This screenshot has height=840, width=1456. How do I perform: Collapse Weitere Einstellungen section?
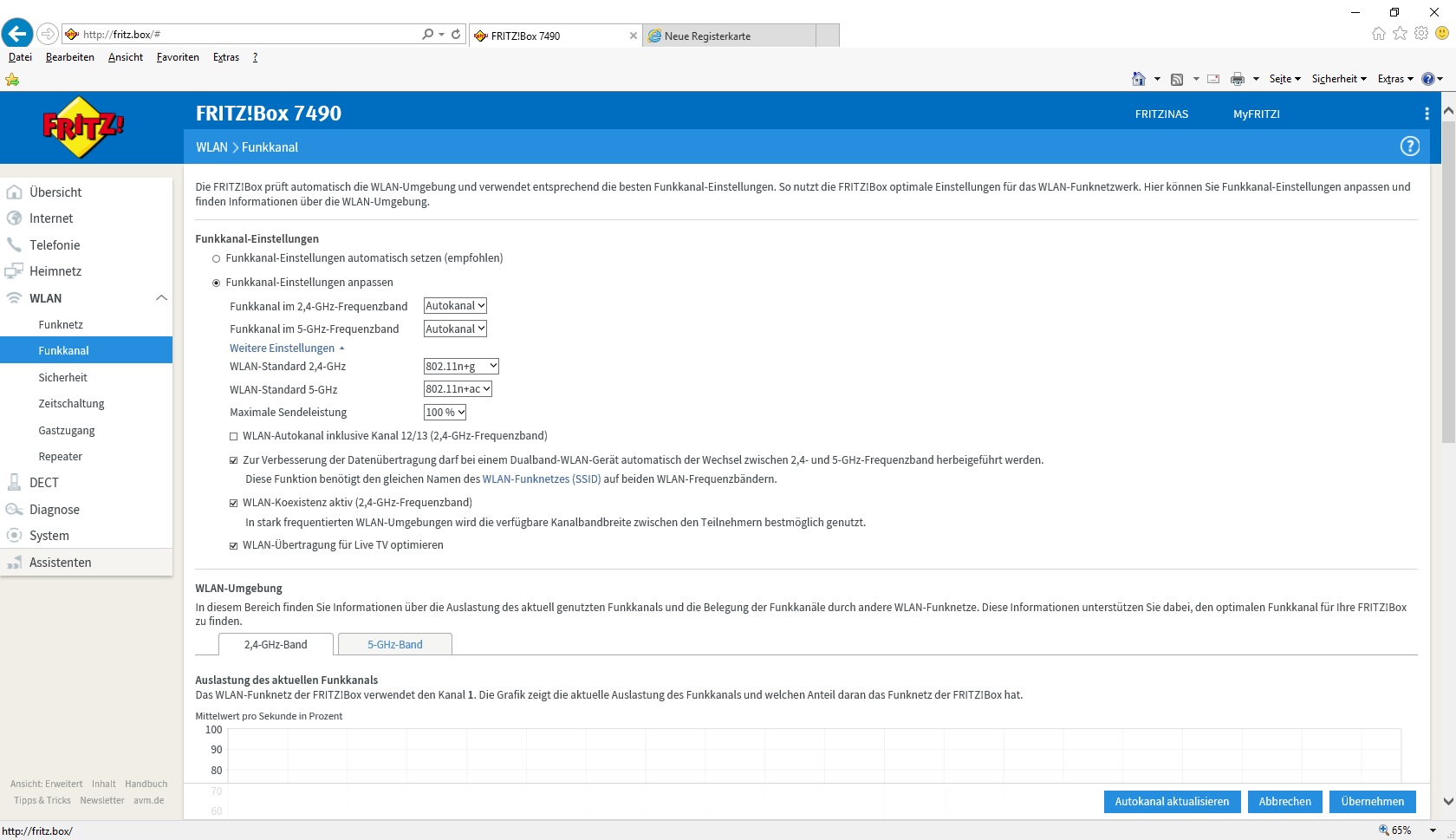287,348
